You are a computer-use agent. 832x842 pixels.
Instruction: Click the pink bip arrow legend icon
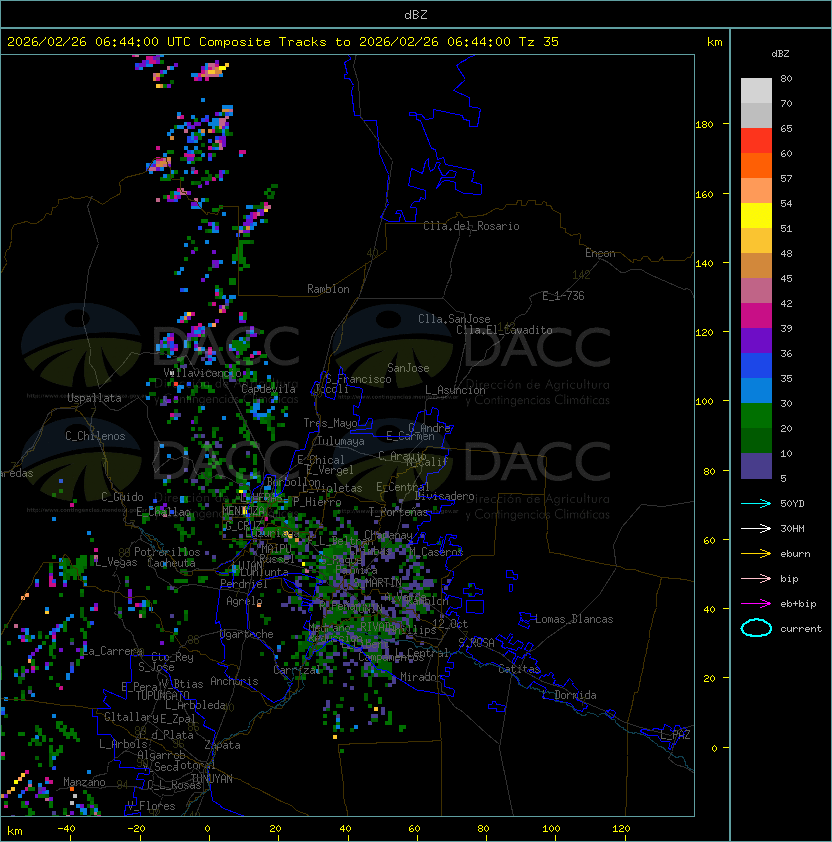pyautogui.click(x=756, y=578)
